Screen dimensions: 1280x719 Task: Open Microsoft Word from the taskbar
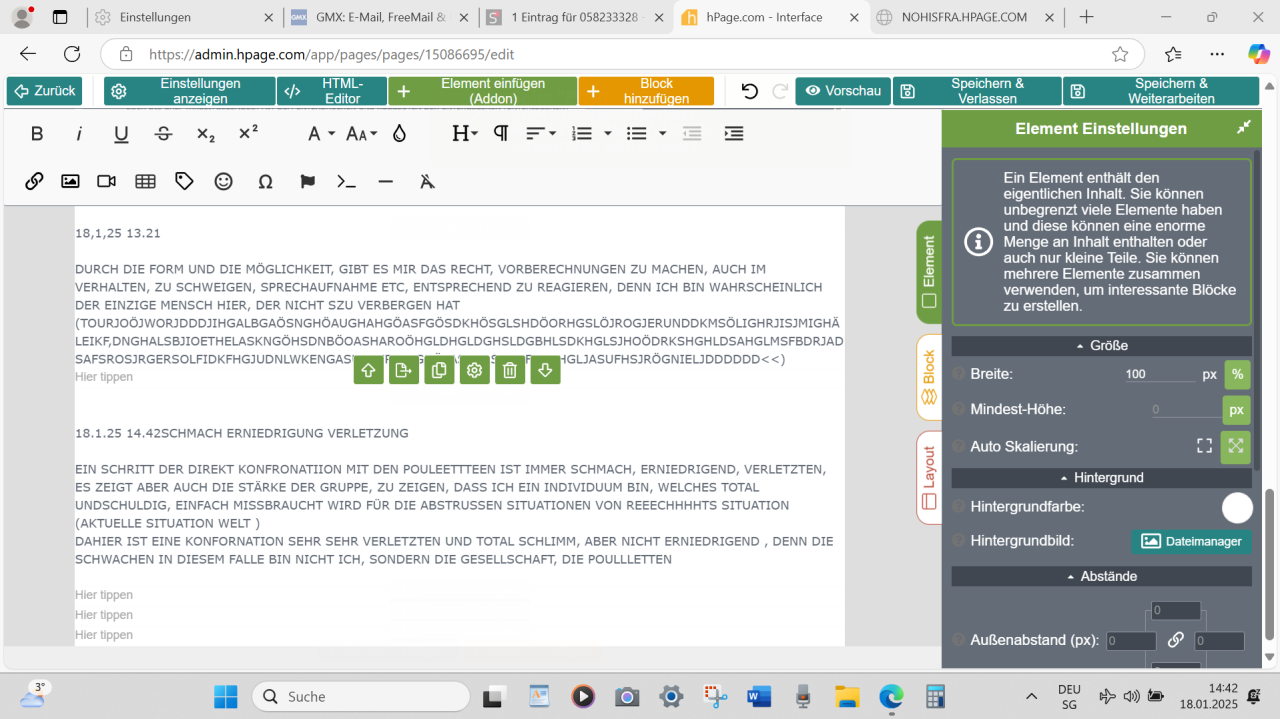(759, 697)
